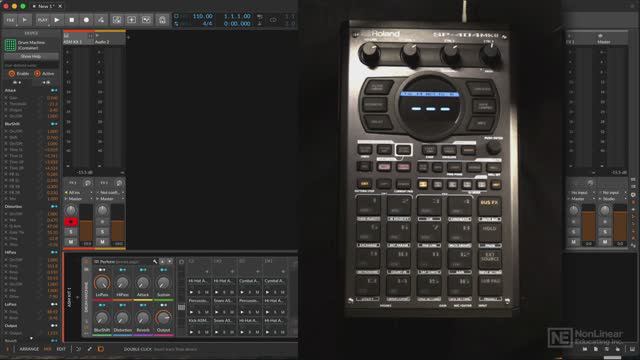
Task: Select the Audio 2 track header
Action: 110,39
